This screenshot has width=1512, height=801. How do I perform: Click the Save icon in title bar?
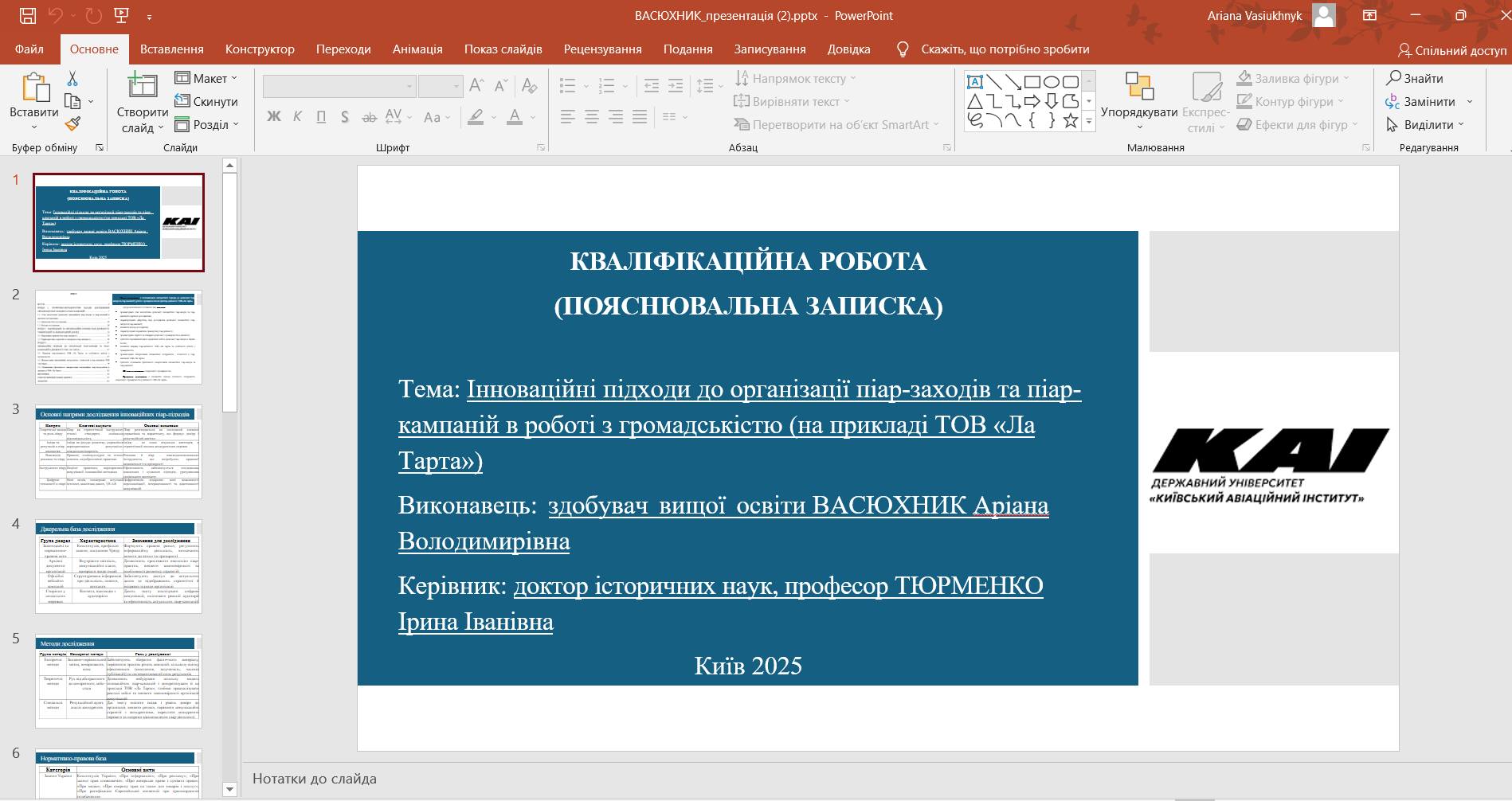pyautogui.click(x=27, y=15)
